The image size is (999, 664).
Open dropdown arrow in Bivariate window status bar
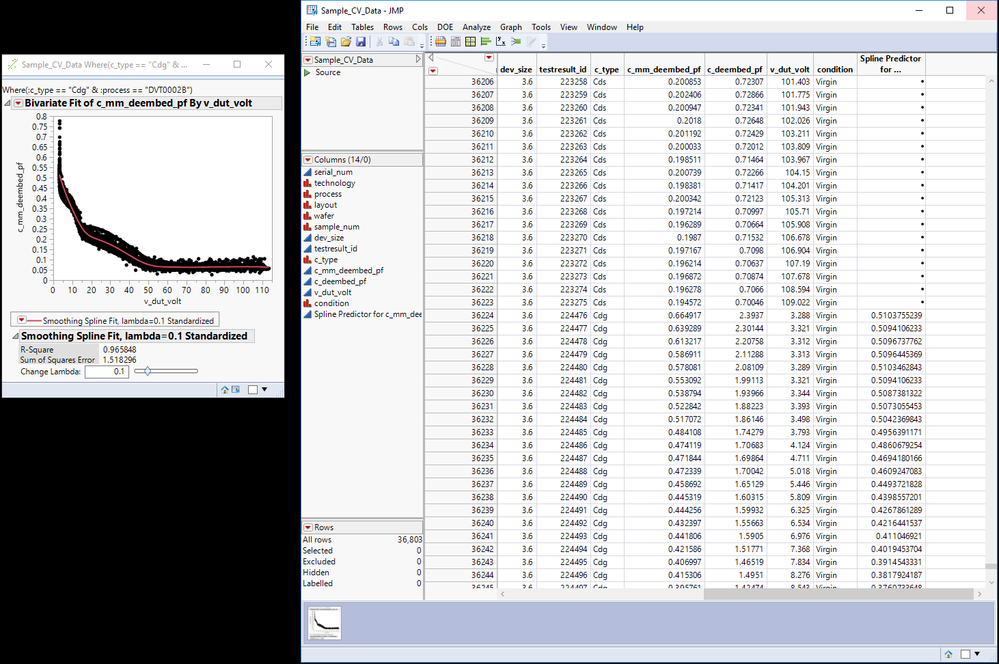[x=264, y=389]
